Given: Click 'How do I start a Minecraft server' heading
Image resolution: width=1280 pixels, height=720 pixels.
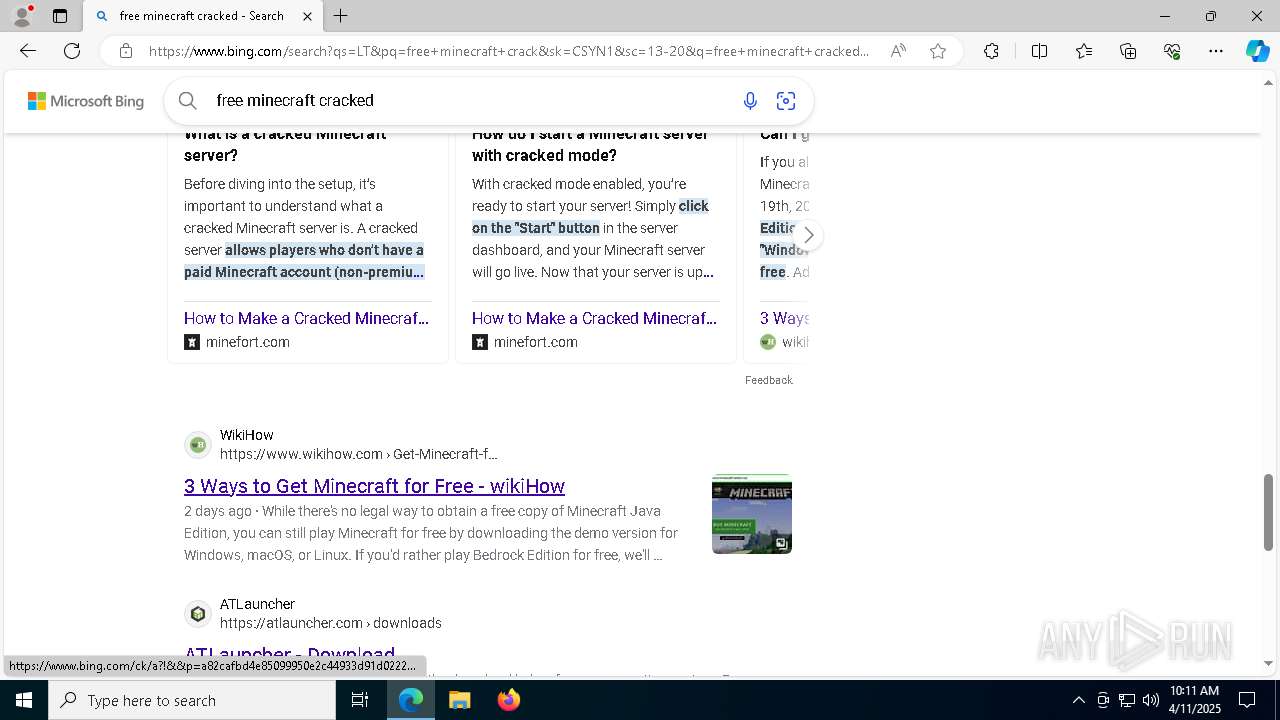Looking at the screenshot, I should click(590, 145).
